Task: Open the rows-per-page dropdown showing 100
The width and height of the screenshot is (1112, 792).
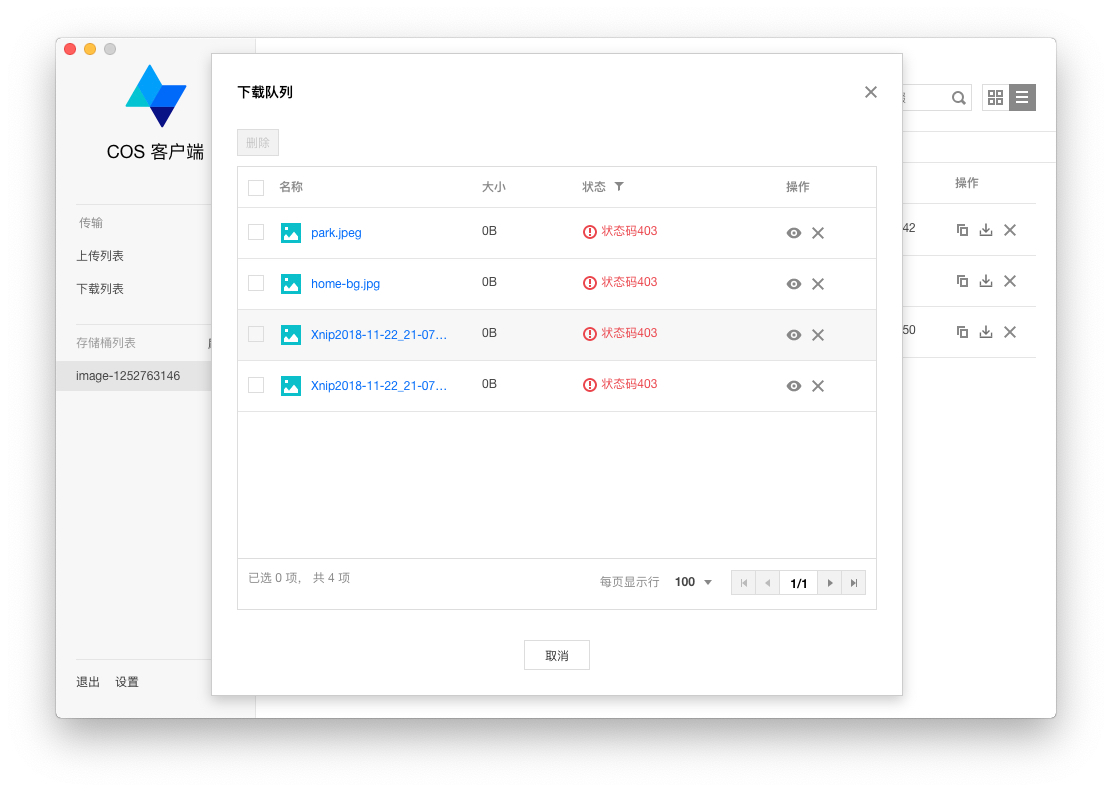Action: coord(692,581)
